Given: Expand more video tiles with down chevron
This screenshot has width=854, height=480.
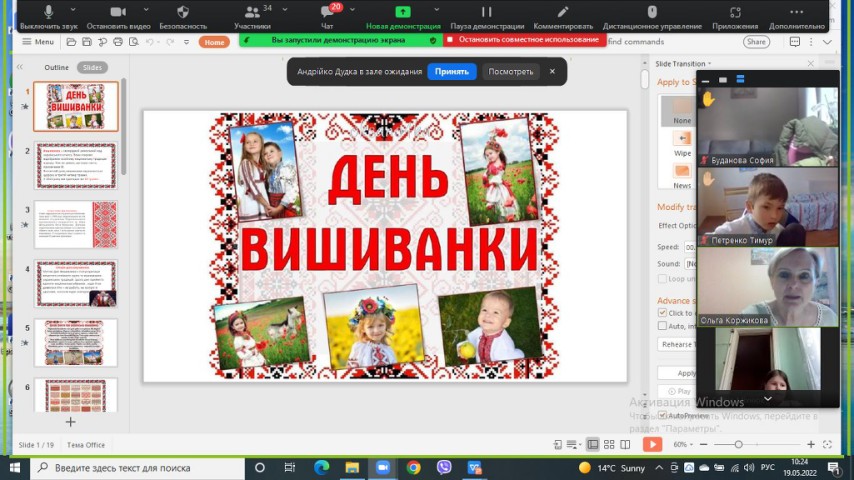Looking at the screenshot, I should (767, 398).
